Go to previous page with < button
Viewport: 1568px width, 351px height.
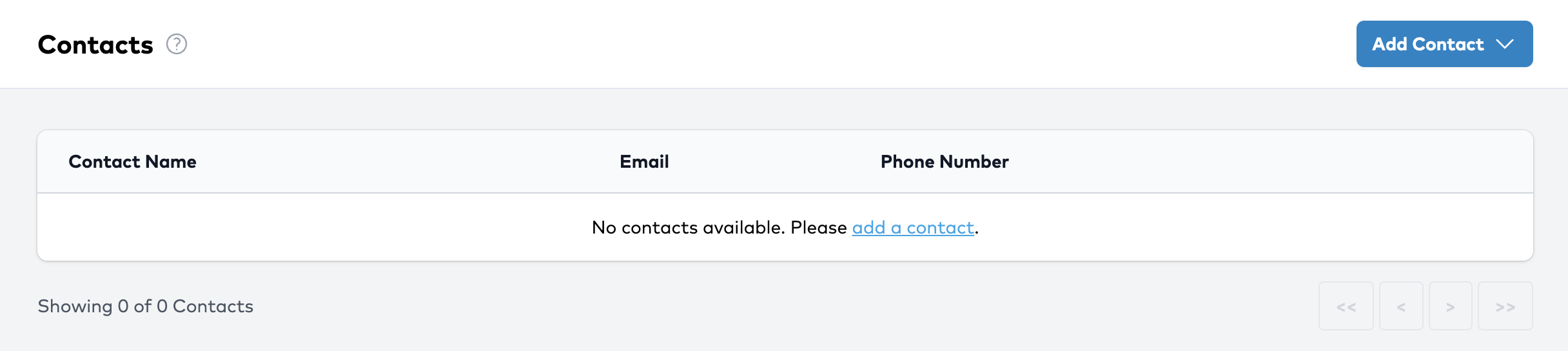pyautogui.click(x=1401, y=306)
